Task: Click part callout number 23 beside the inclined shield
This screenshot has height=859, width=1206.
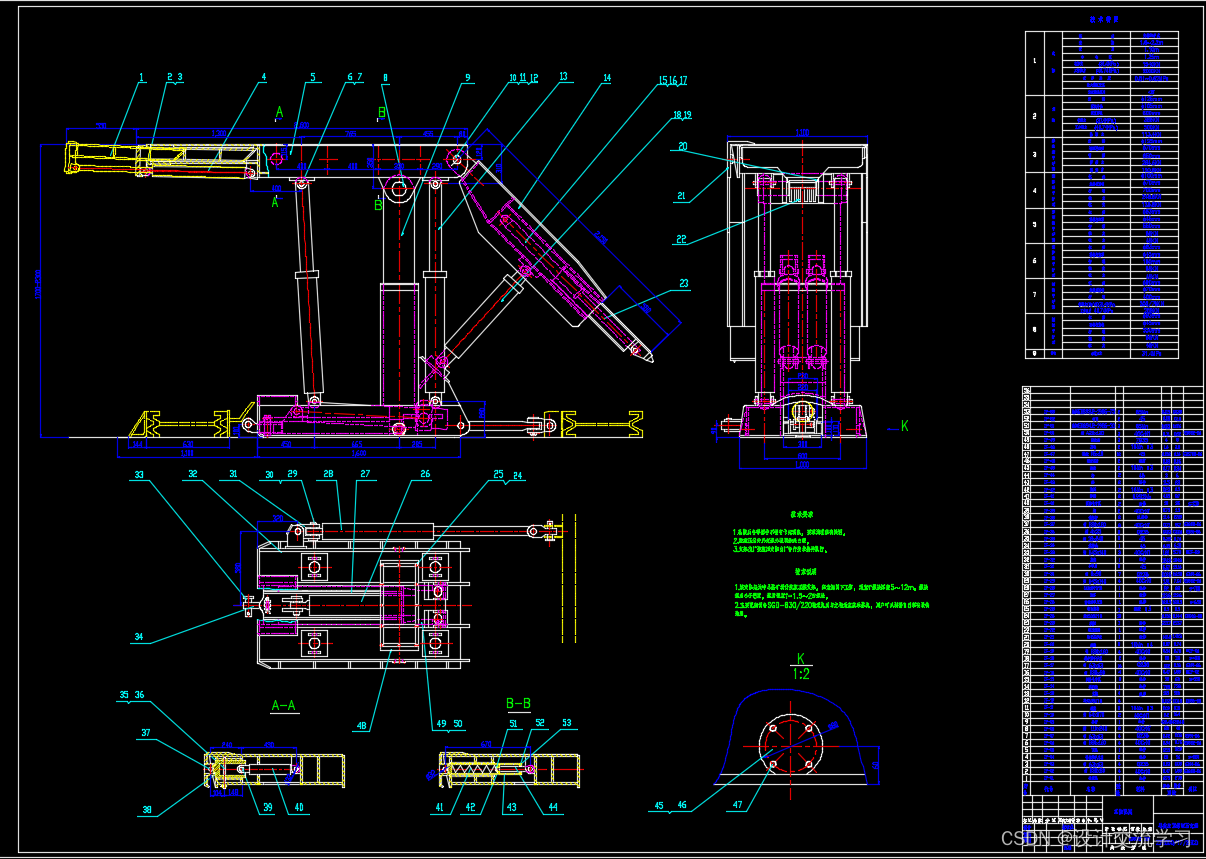Action: point(684,284)
